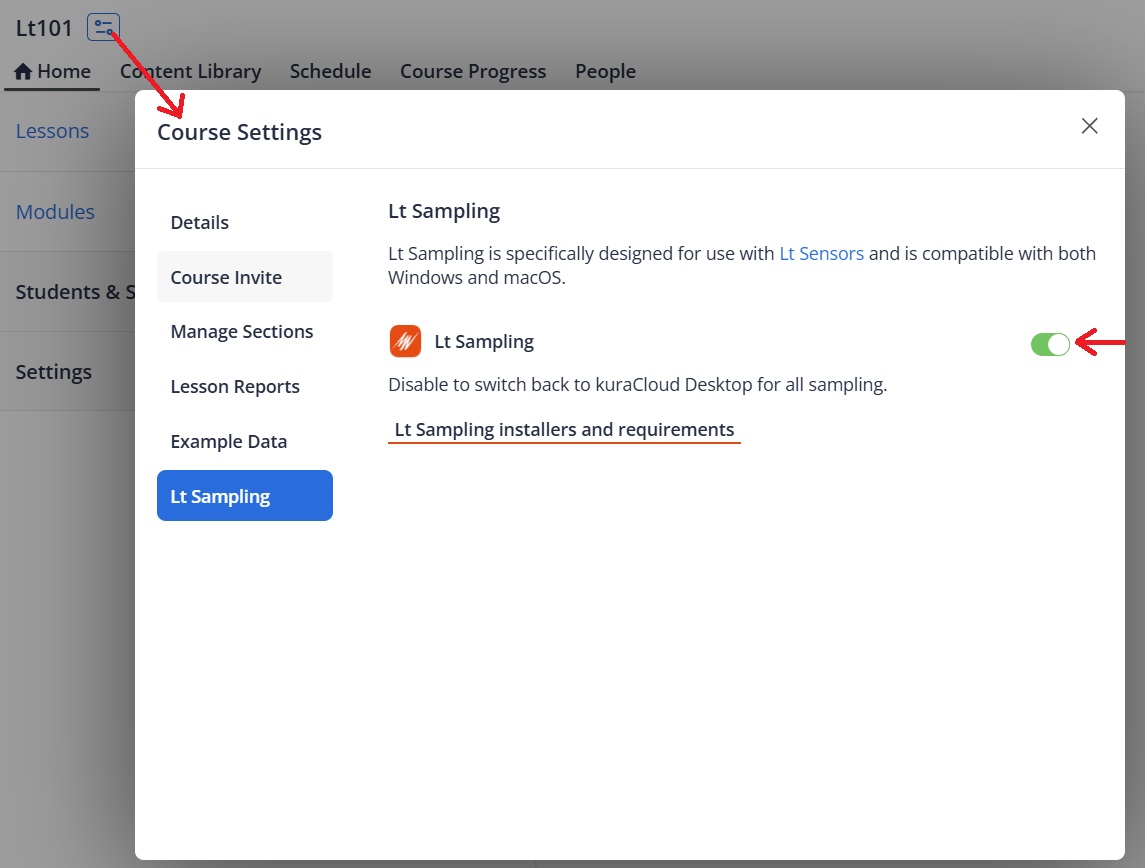The width and height of the screenshot is (1145, 868).
Task: Select Modules in the left sidebar
Action: click(x=55, y=212)
